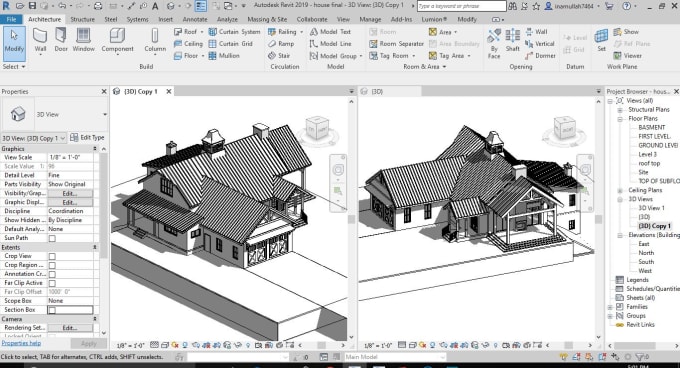Toggle the Sun Path checkbox
Screen dimensions: 680x368
52,238
